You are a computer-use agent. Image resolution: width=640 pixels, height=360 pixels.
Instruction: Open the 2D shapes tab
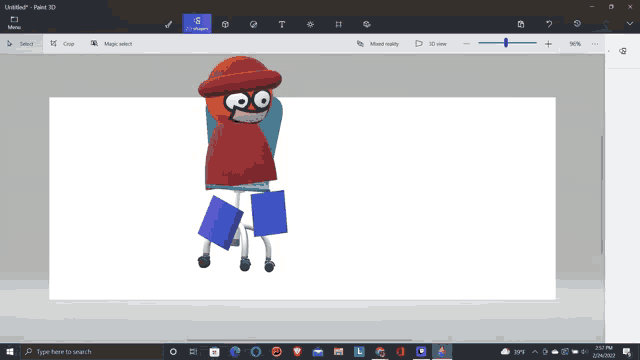(197, 23)
